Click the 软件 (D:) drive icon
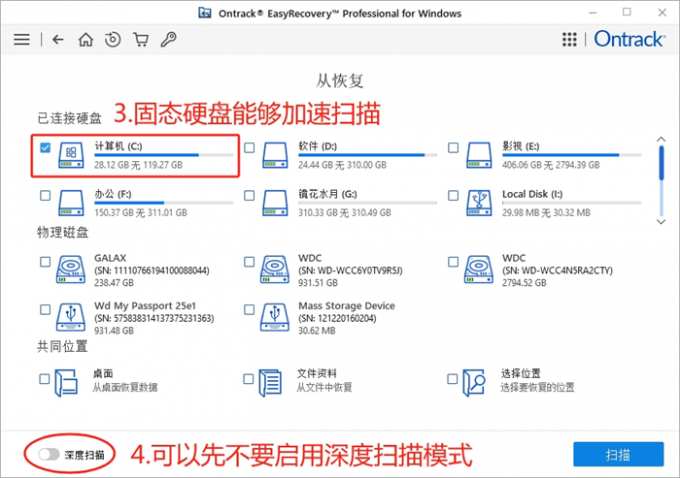The height and width of the screenshot is (478, 680). (275, 155)
